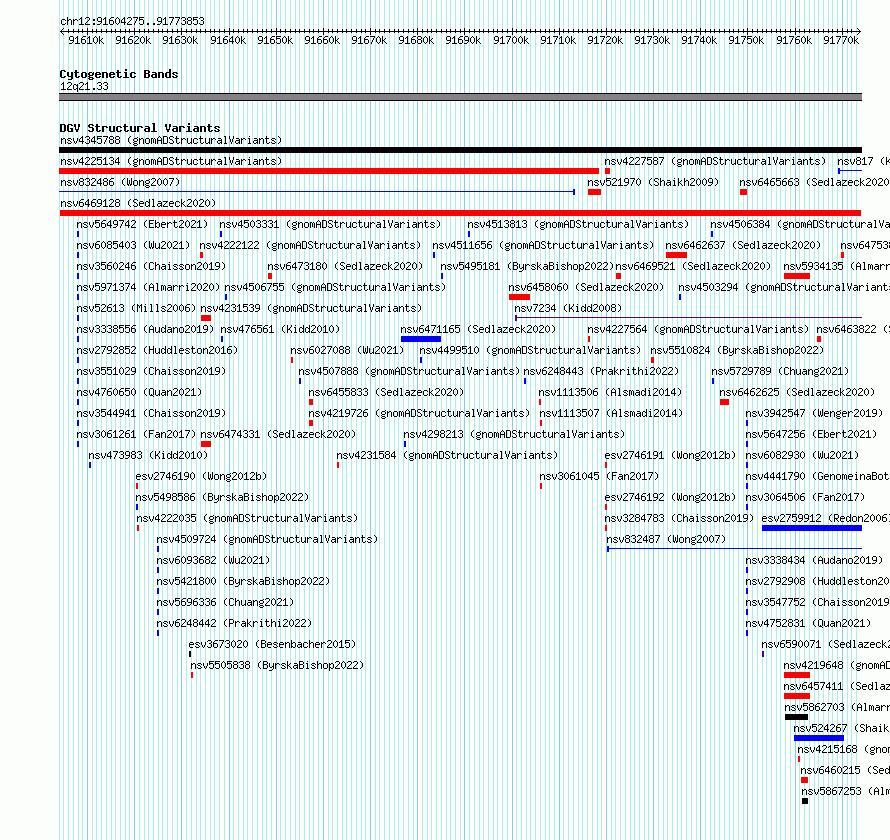Open nsv5498586 (ByrskaBishop2022) label

(x=222, y=497)
